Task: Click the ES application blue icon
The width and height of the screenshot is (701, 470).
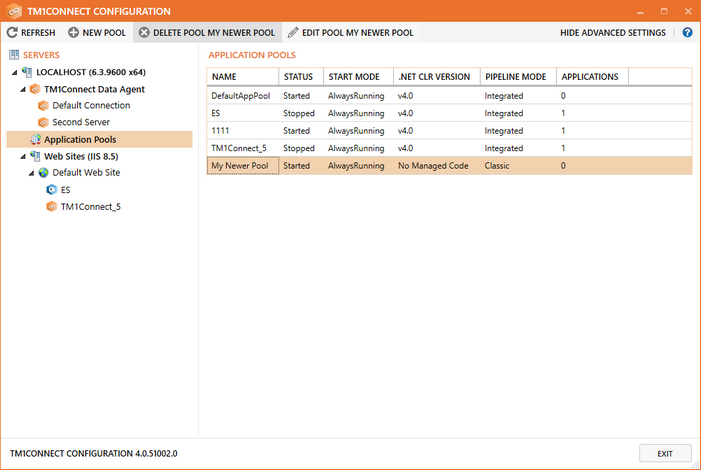Action: point(52,190)
